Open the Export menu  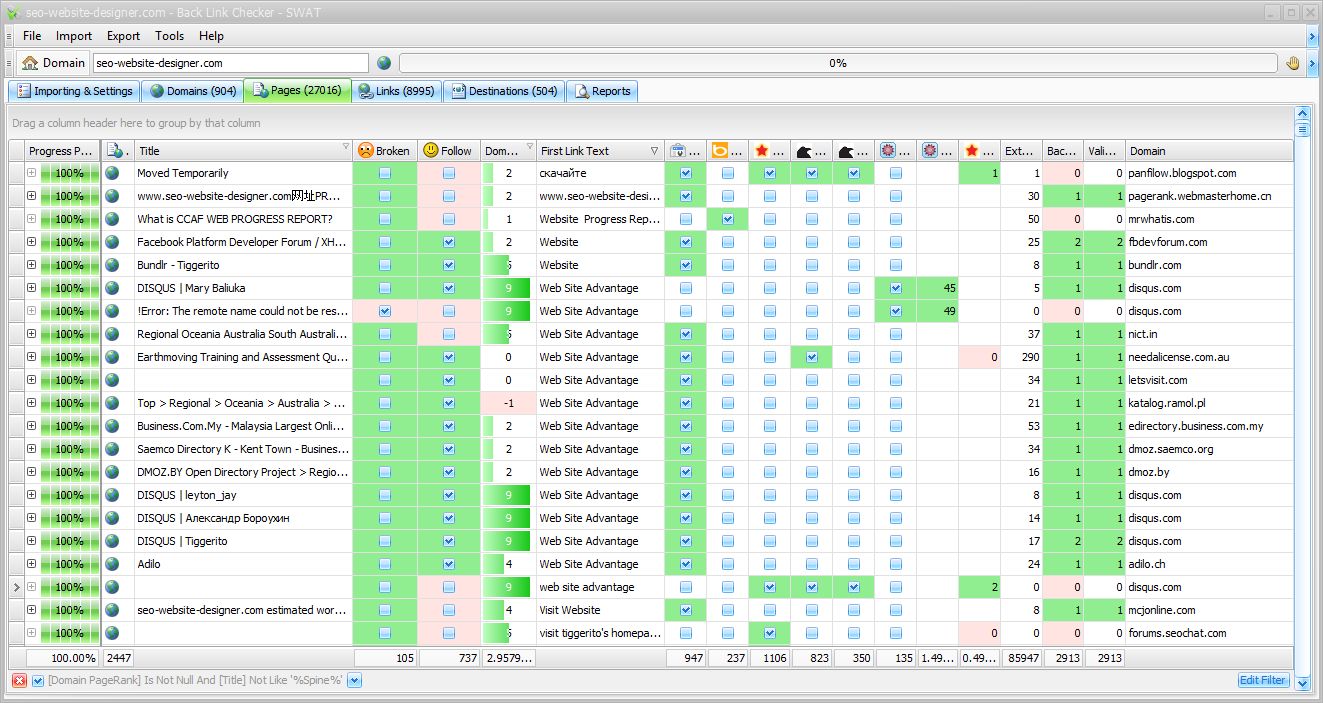point(123,36)
